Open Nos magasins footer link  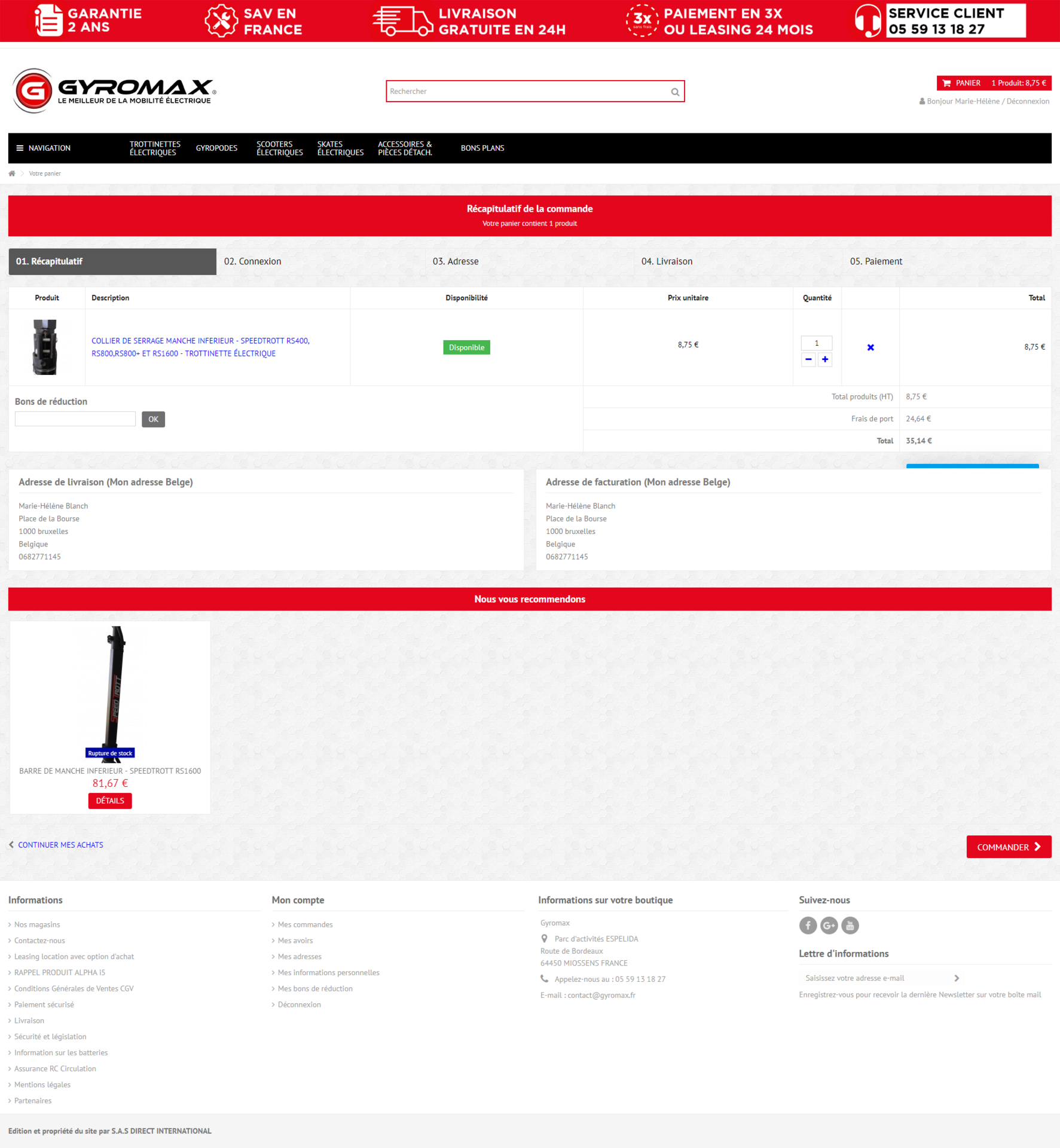(x=37, y=924)
